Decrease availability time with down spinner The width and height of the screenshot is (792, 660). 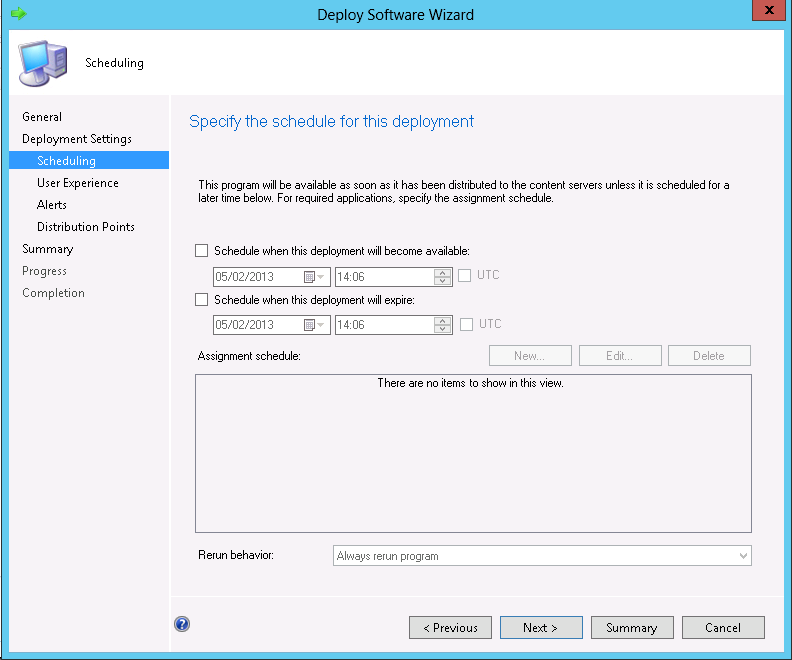click(x=442, y=281)
